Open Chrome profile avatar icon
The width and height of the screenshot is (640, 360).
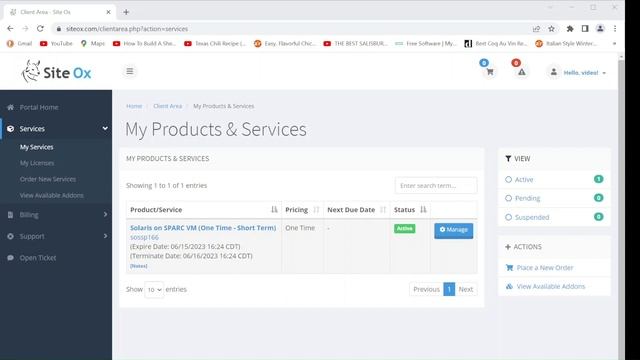point(600,29)
